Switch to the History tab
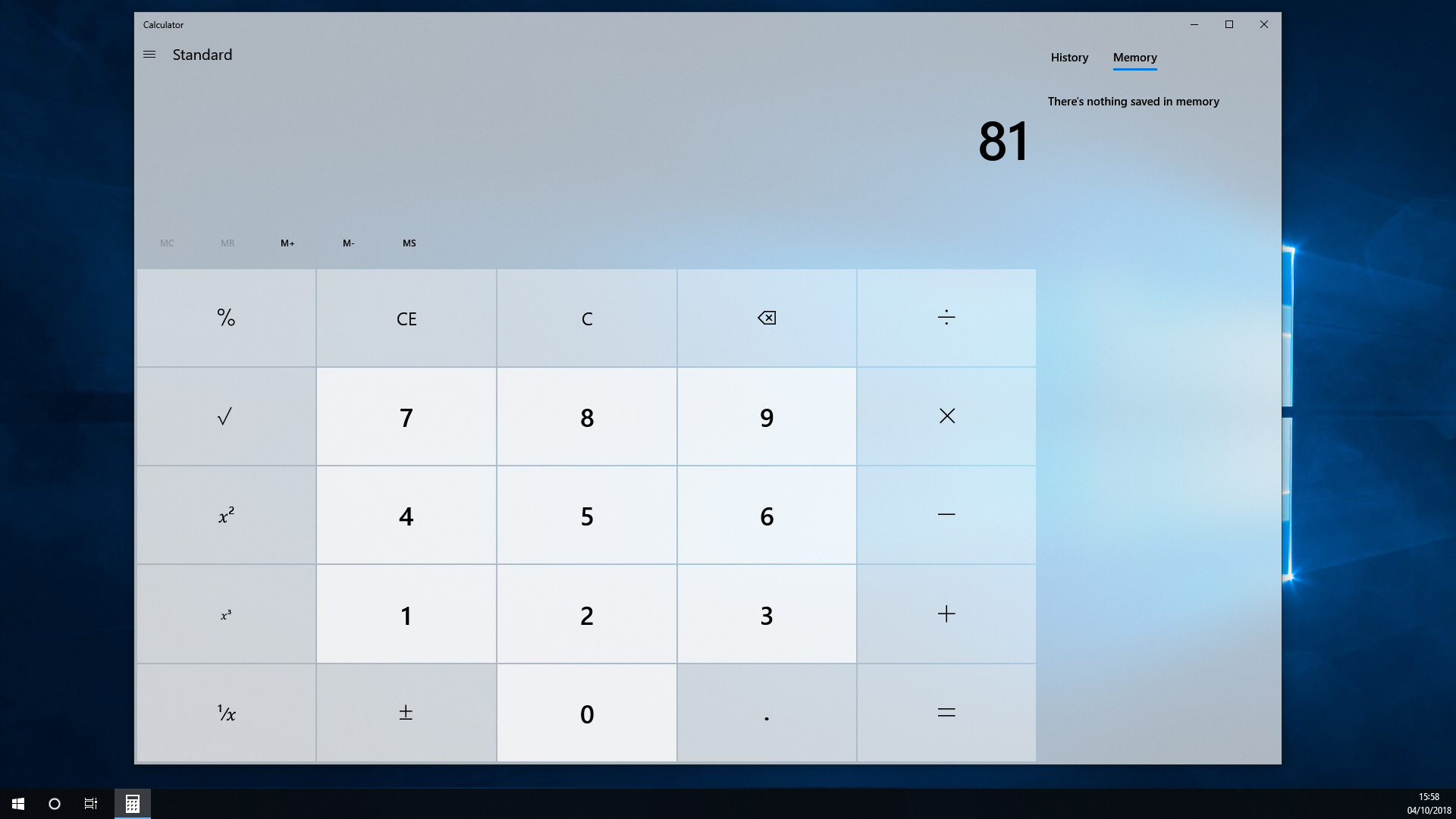 1069,57
